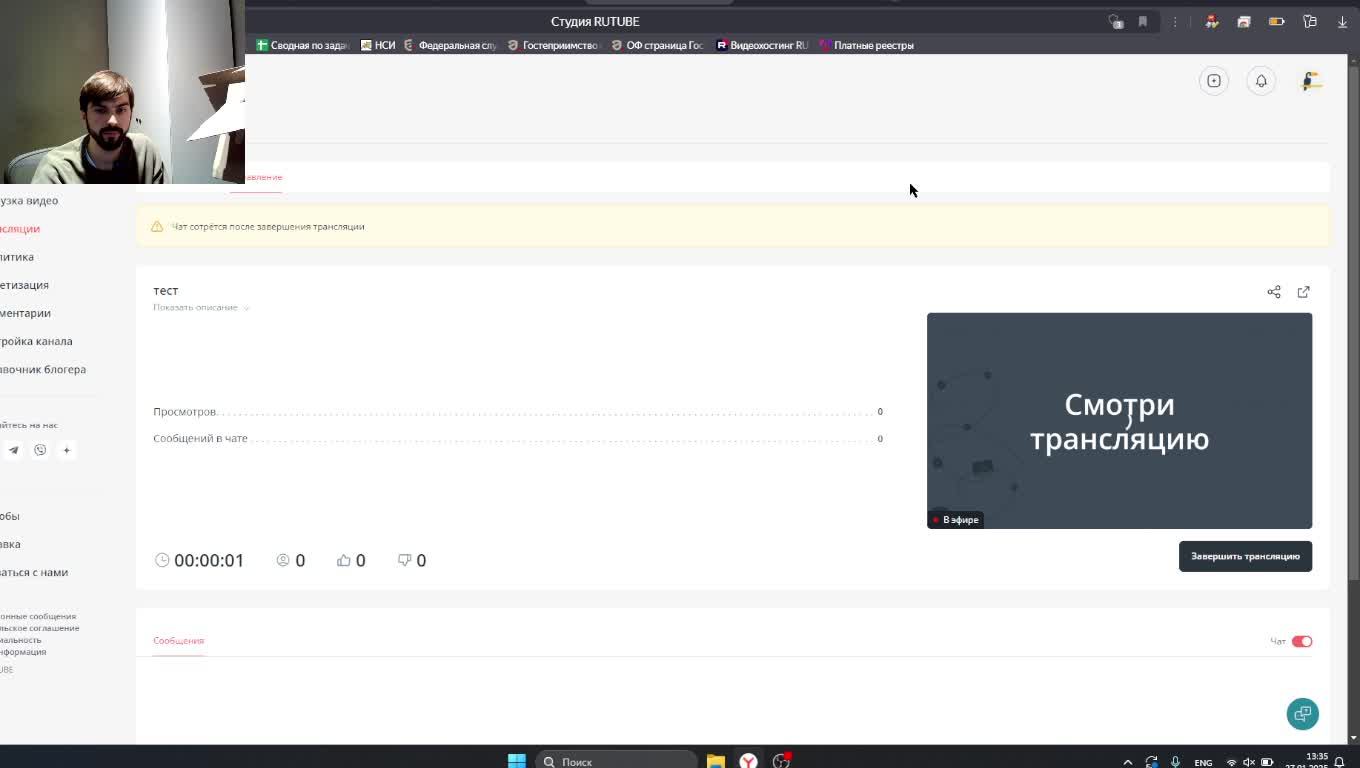Image resolution: width=1360 pixels, height=768 pixels.
Task: Click the Просмотров statistics row
Action: point(518,412)
